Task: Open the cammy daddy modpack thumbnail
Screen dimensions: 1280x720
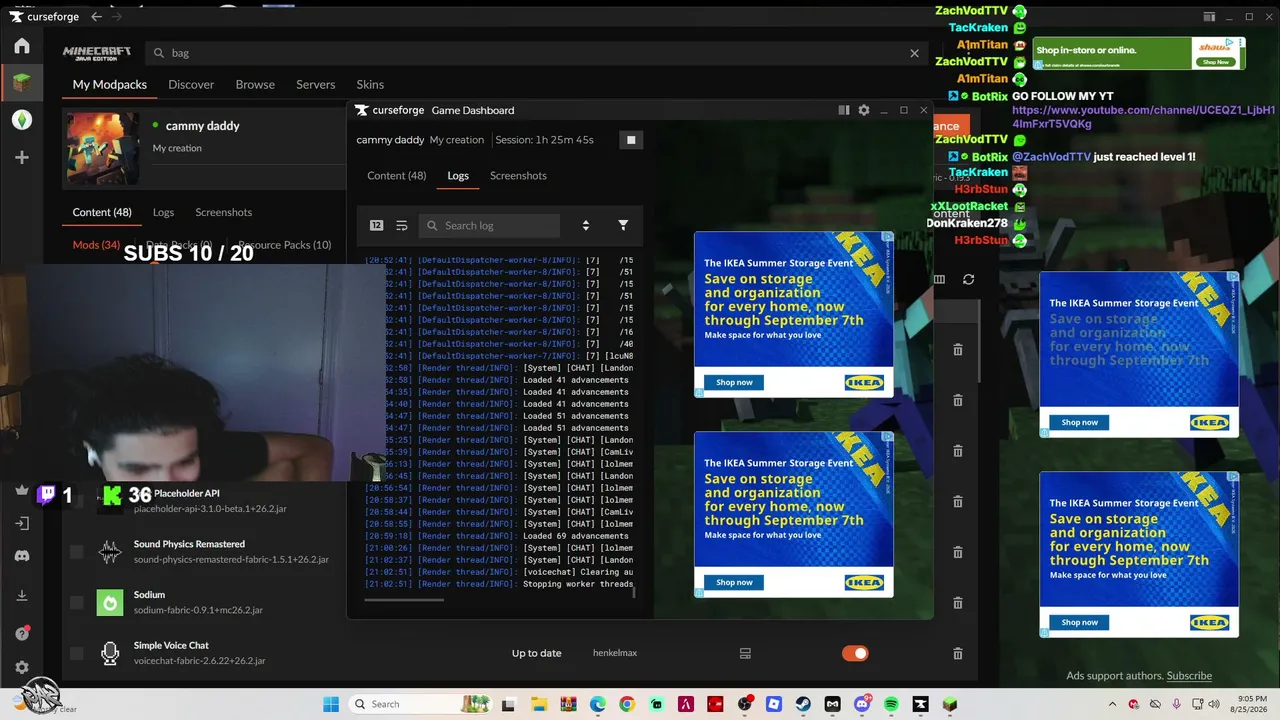Action: click(x=103, y=148)
